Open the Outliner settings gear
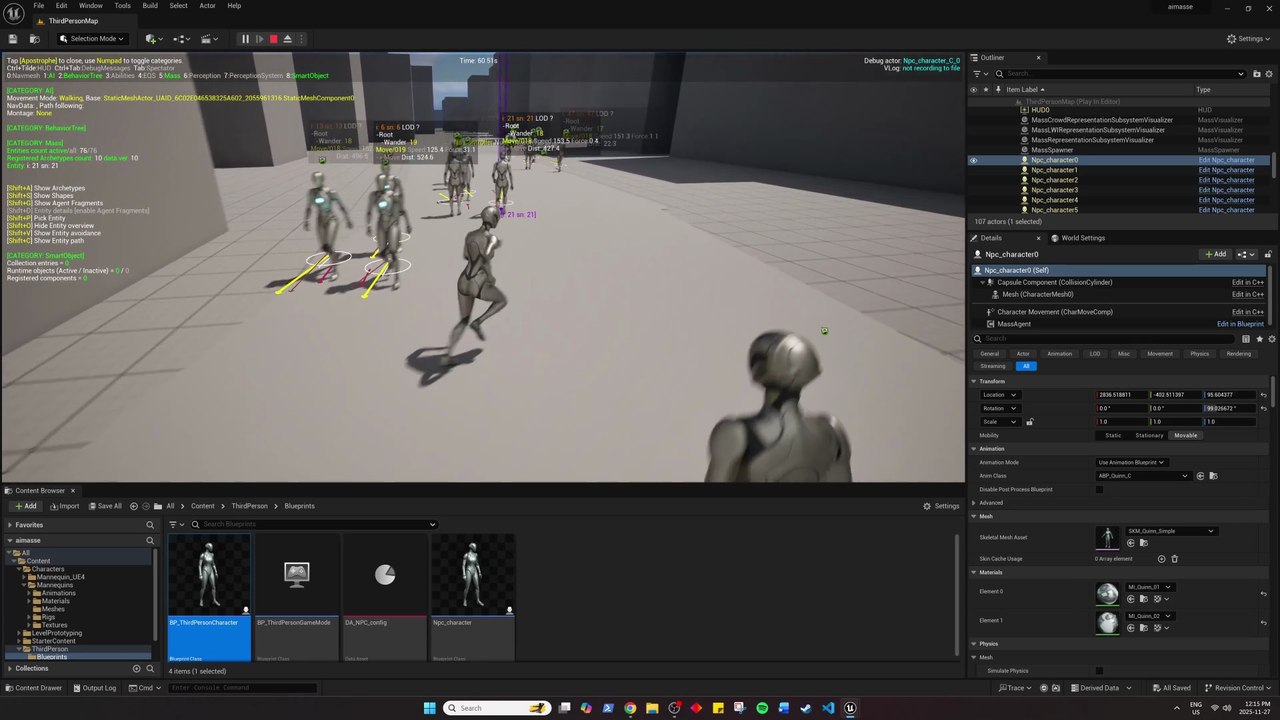The image size is (1280, 720). click(1270, 73)
